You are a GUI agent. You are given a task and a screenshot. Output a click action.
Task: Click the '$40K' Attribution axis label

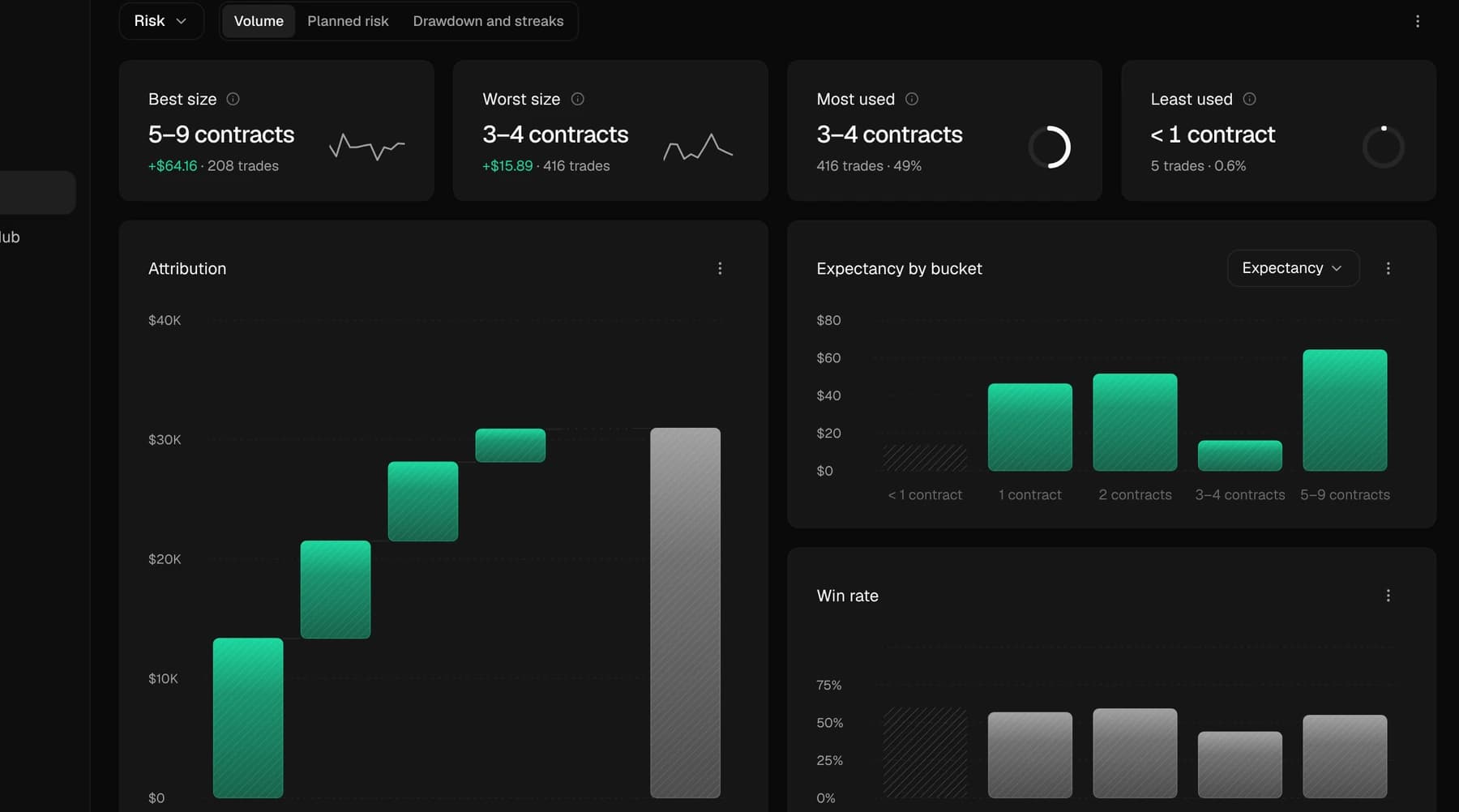pos(165,320)
